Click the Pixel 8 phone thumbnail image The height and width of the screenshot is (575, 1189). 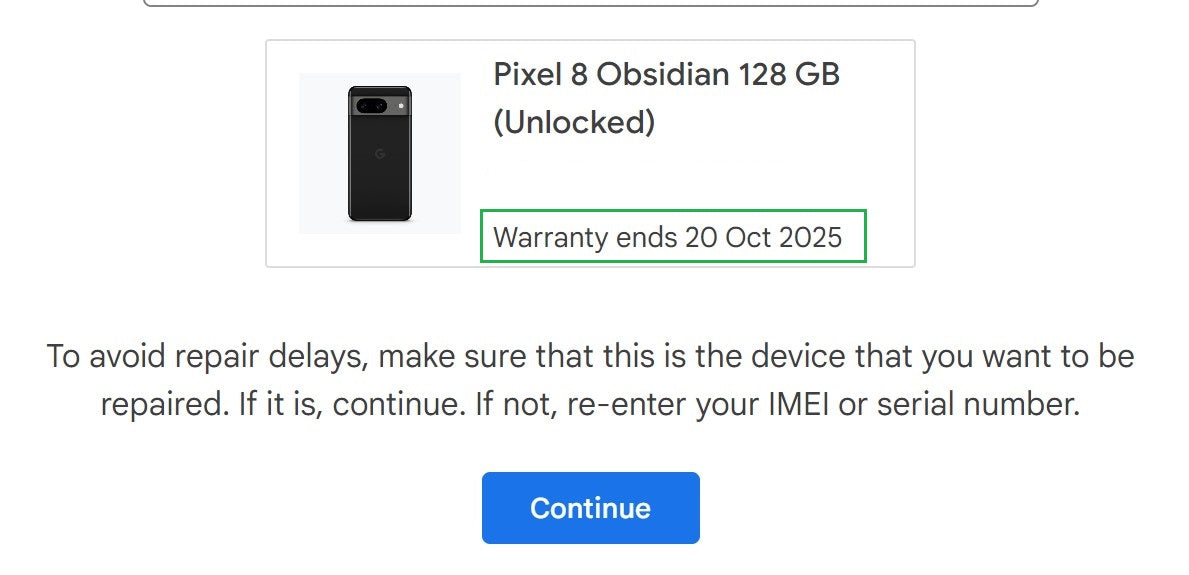point(380,153)
